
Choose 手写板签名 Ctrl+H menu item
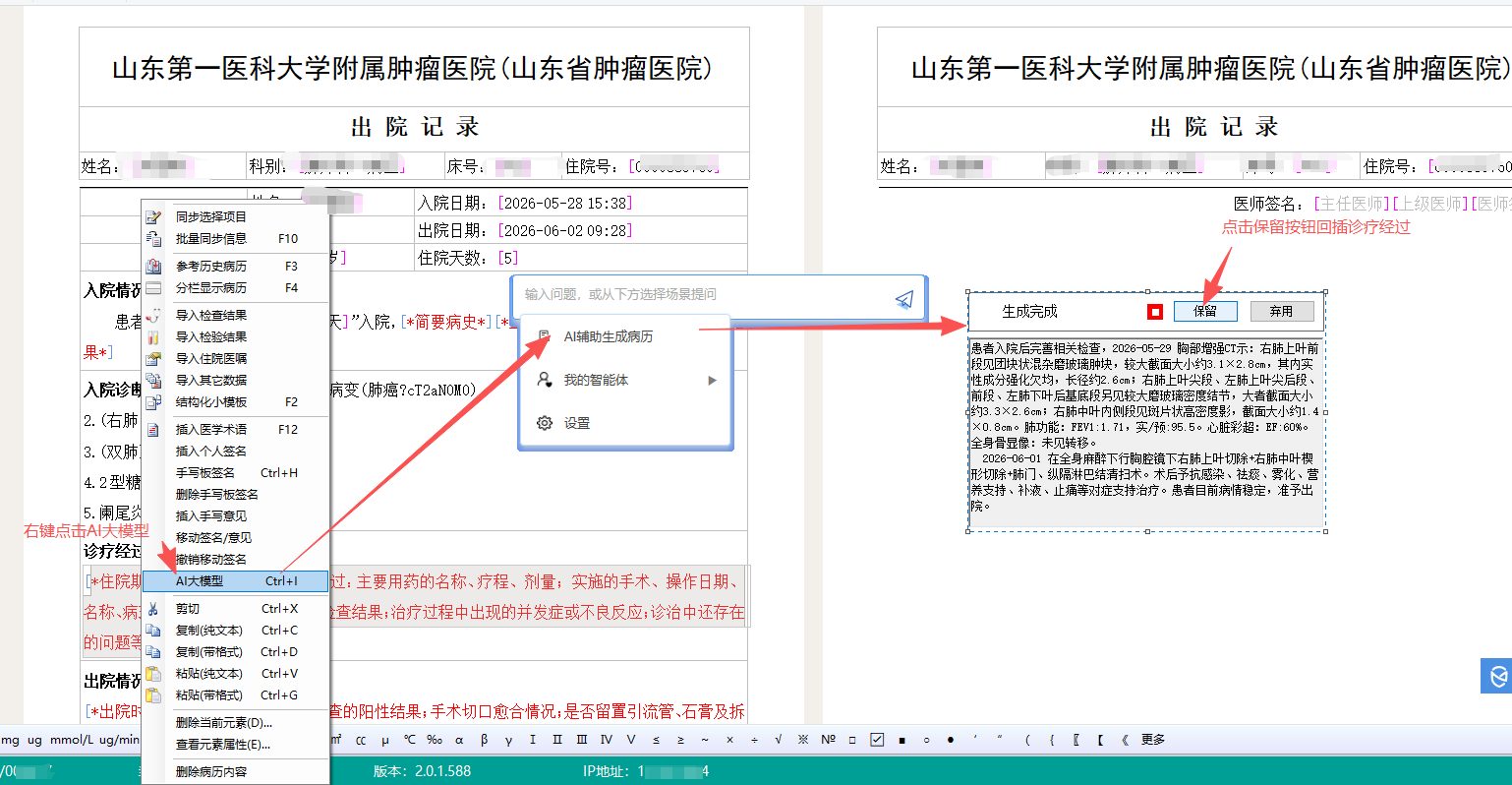(x=235, y=472)
